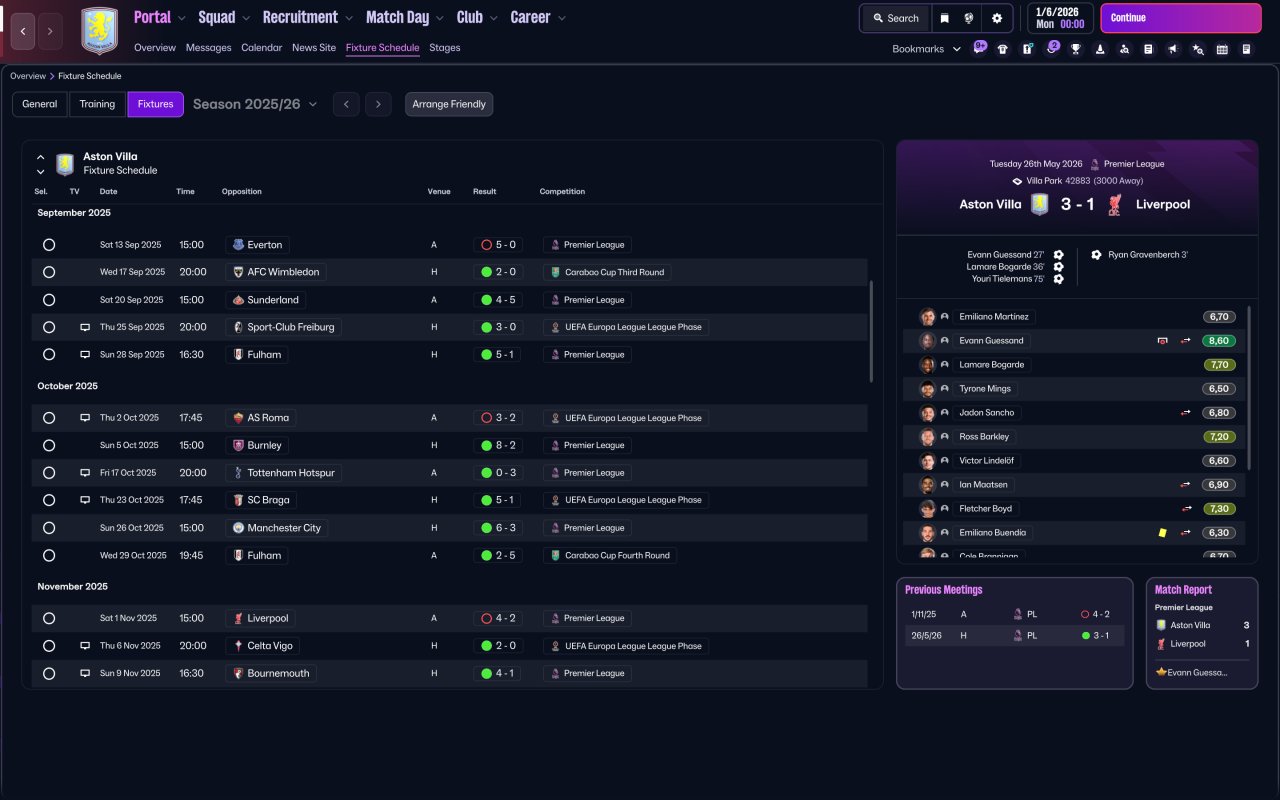Go to the previous season arrow
Screen dimensions: 1280x800
346,104
